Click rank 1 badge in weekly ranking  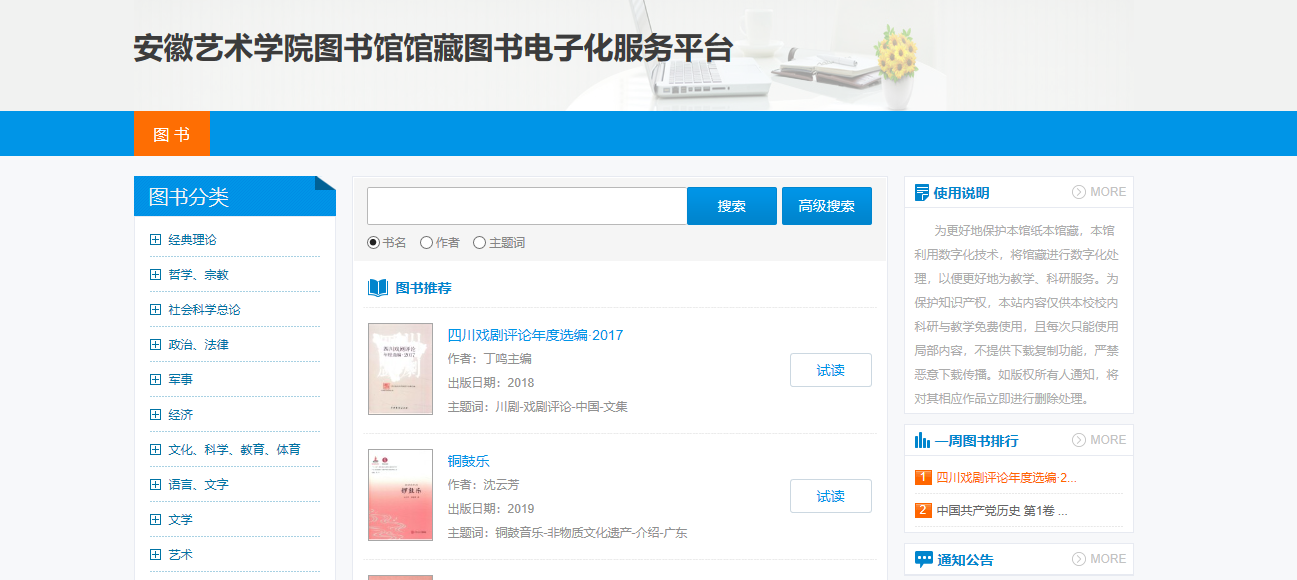923,477
